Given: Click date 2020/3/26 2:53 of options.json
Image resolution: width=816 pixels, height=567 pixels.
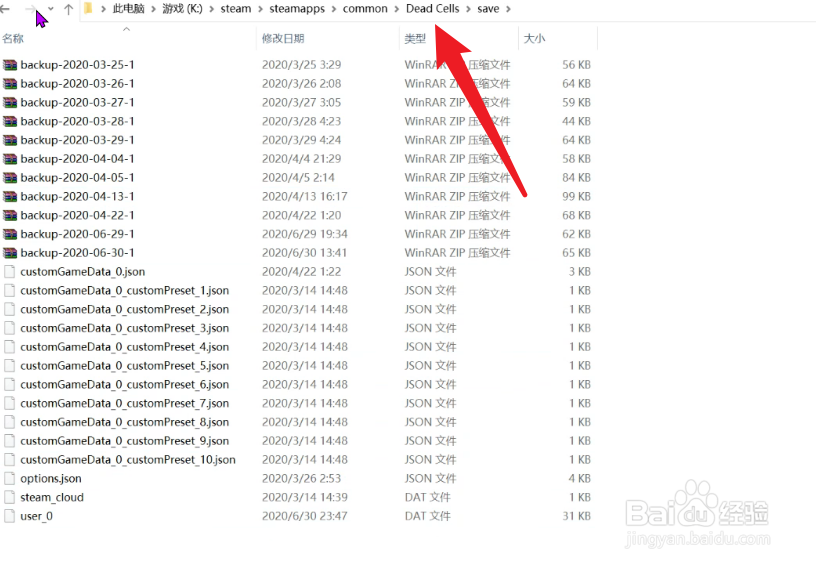Looking at the screenshot, I should [301, 479].
